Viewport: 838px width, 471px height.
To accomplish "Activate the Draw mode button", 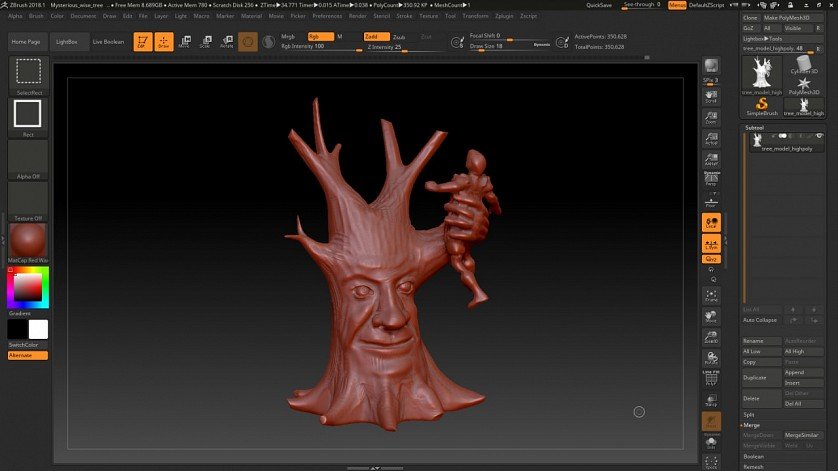I will (164, 42).
